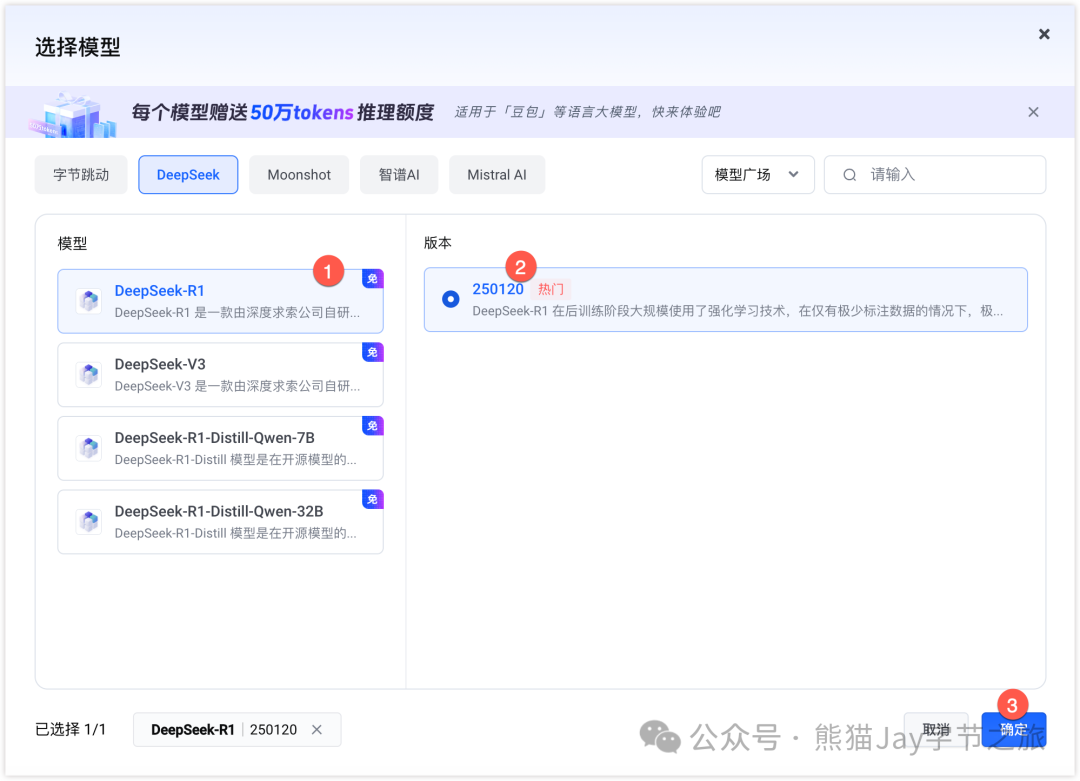Screen dimensions: 1080x781
Task: Click the 请输入 search field
Action: pyautogui.click(x=935, y=175)
